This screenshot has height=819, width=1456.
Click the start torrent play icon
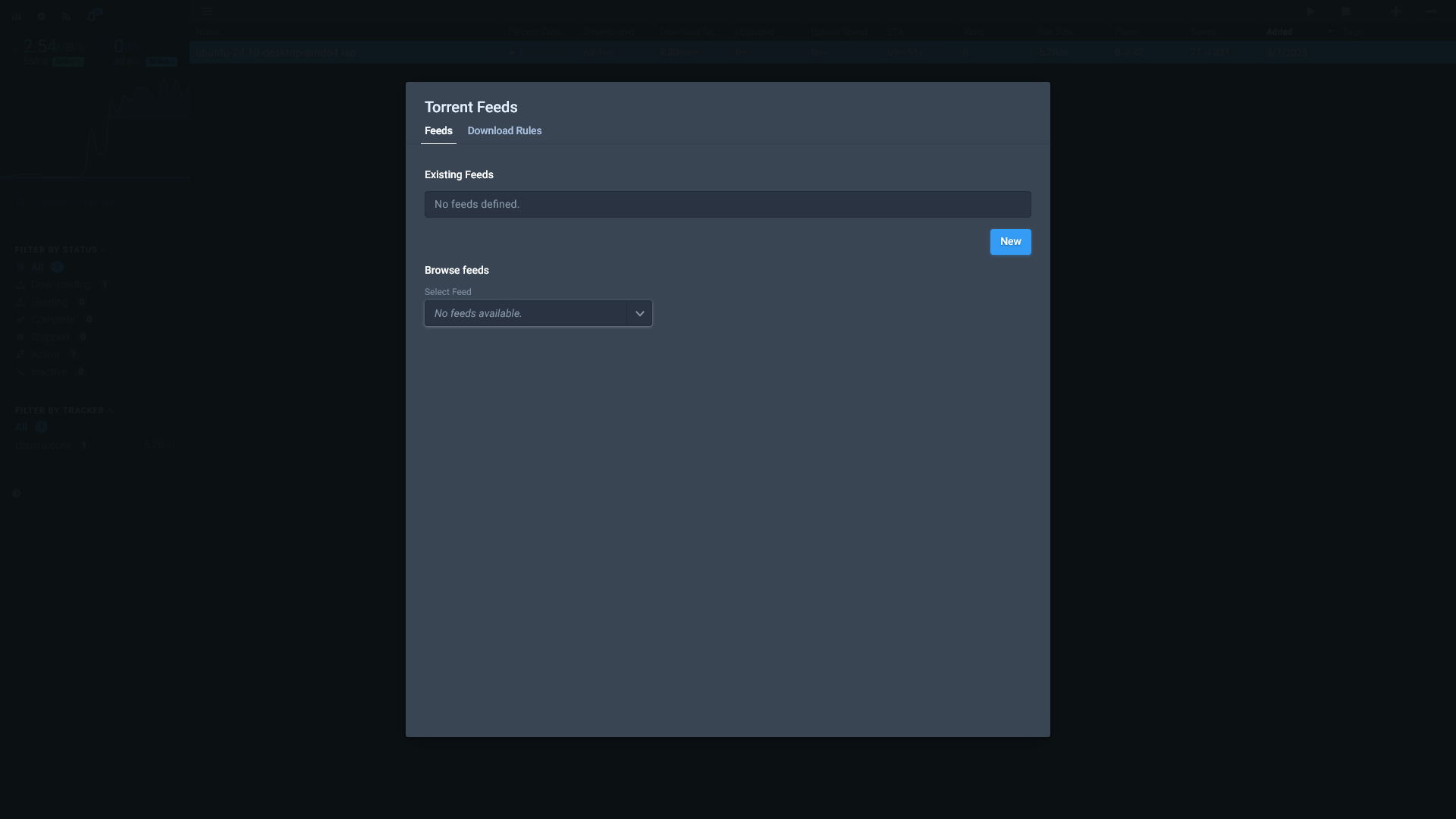1311,11
